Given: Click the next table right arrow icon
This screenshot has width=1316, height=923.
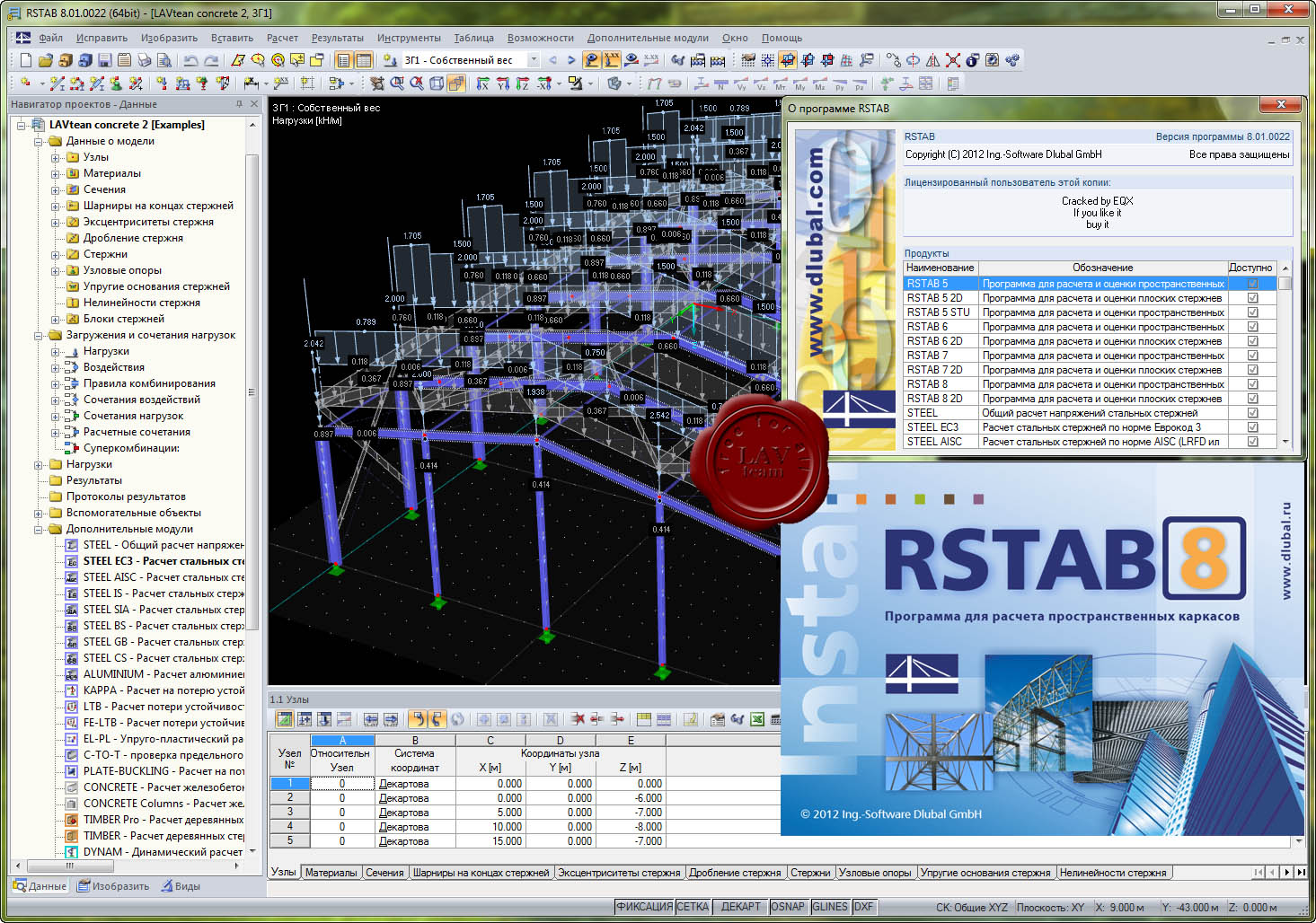Looking at the screenshot, I should [391, 719].
